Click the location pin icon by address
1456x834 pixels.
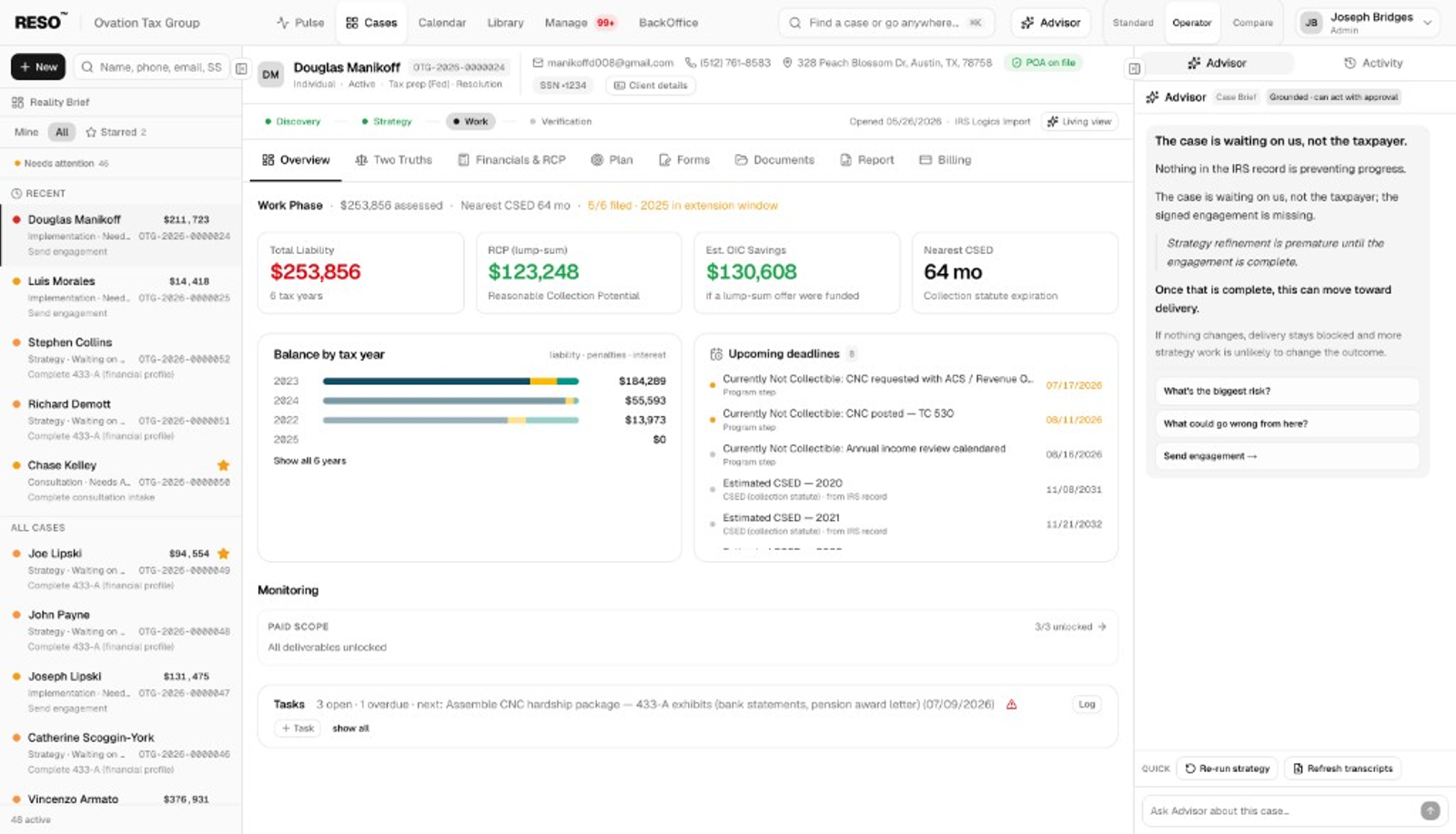coord(787,63)
